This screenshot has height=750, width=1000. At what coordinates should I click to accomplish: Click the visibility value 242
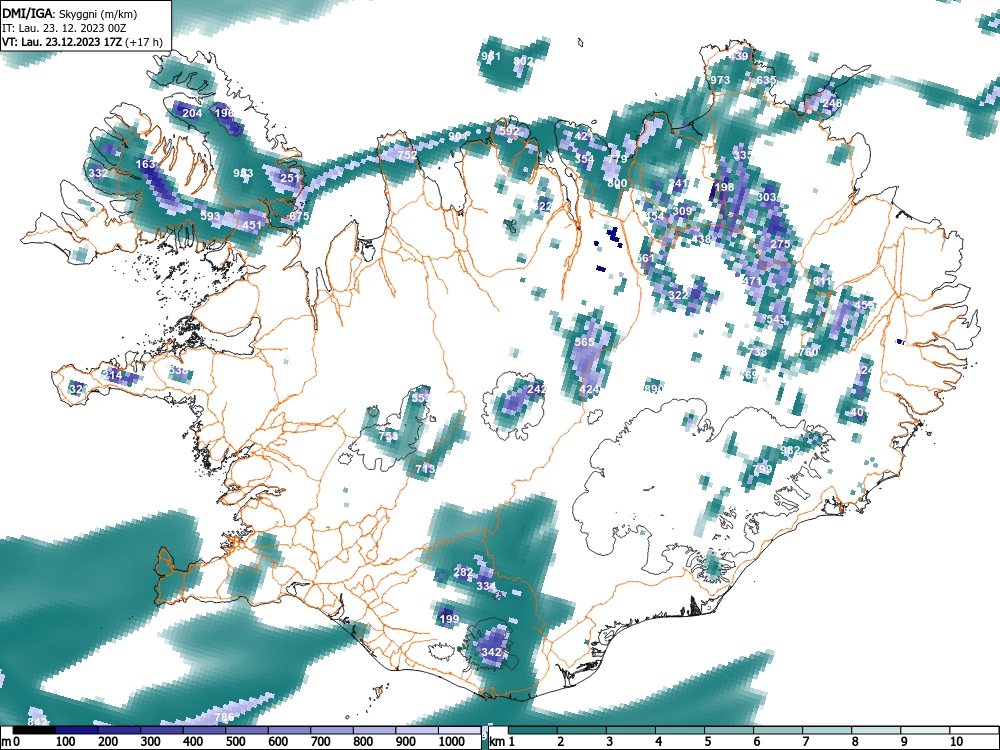pyautogui.click(x=537, y=389)
